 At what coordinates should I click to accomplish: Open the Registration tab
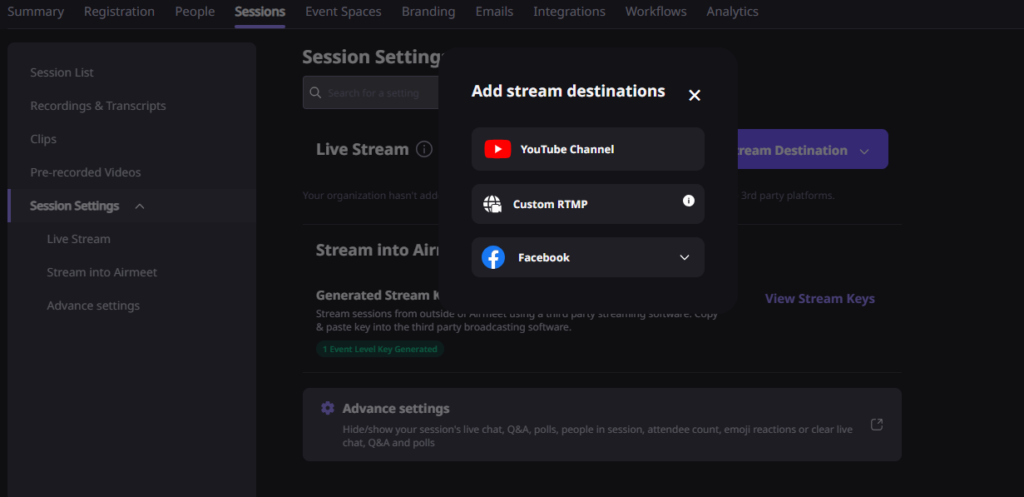coord(119,12)
